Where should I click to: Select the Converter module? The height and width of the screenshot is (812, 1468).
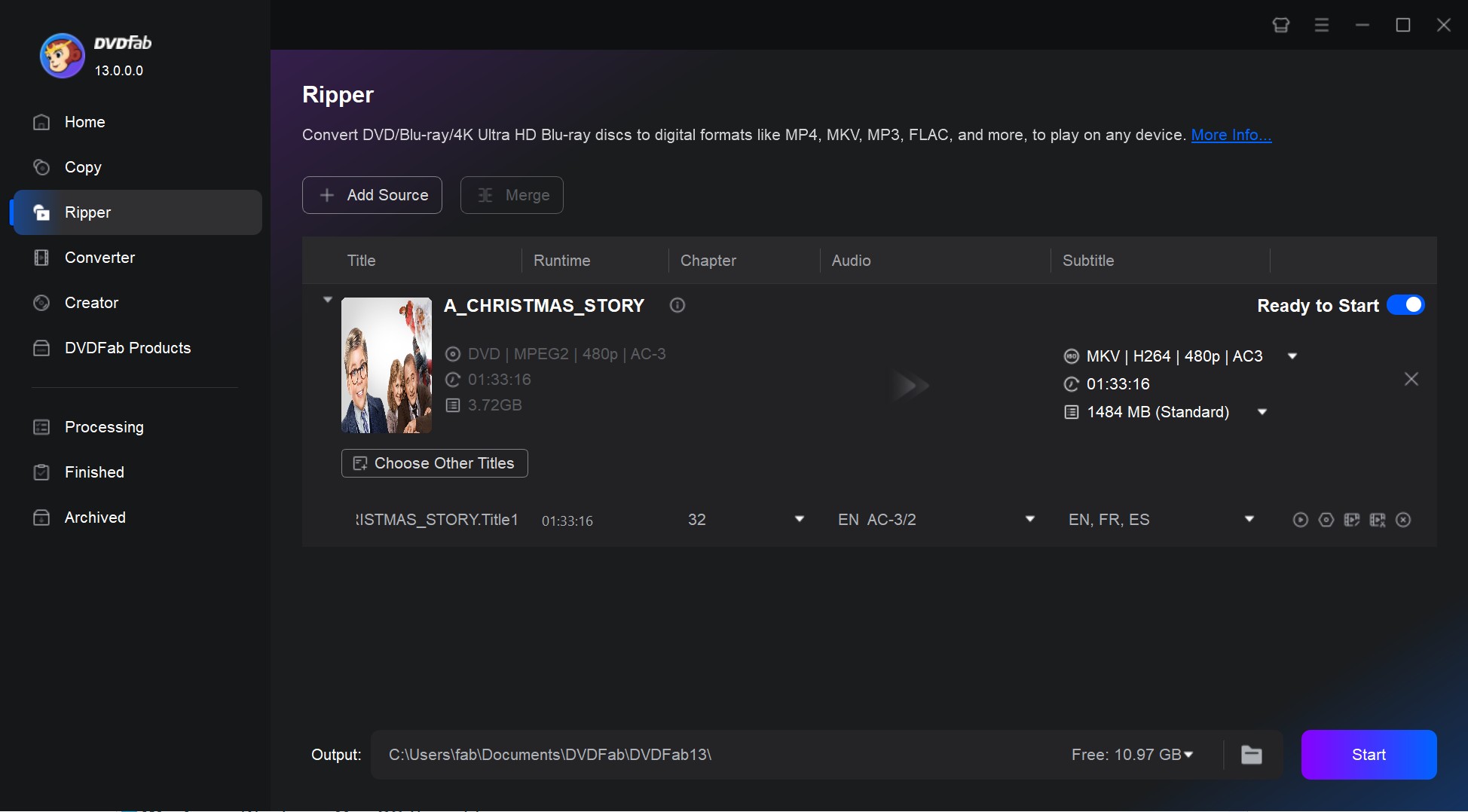click(x=99, y=258)
